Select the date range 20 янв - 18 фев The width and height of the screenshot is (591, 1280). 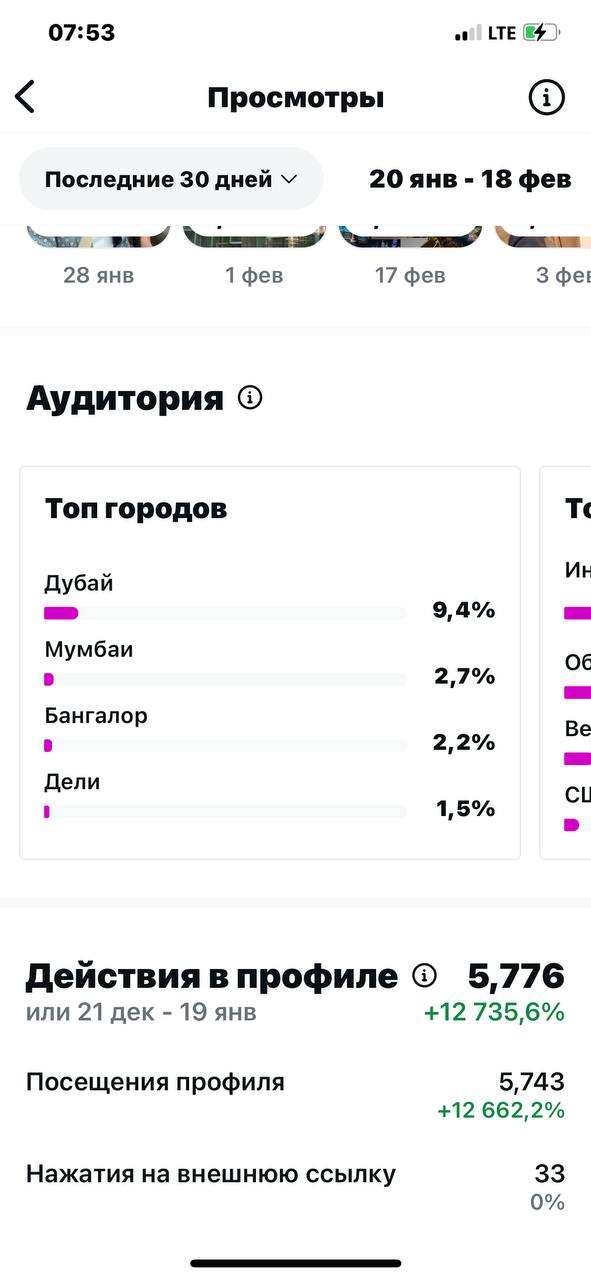[471, 178]
